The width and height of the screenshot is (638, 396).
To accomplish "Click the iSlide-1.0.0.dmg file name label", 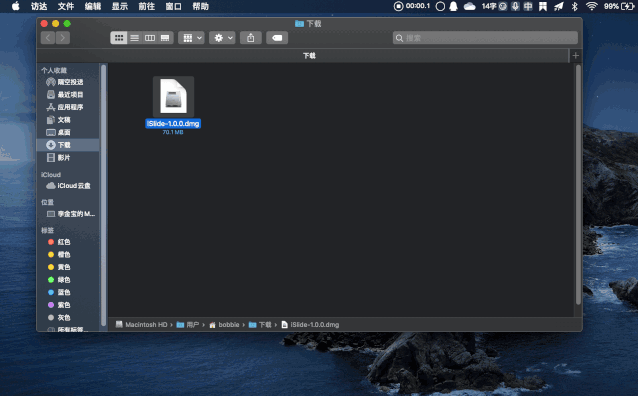I will click(x=173, y=124).
